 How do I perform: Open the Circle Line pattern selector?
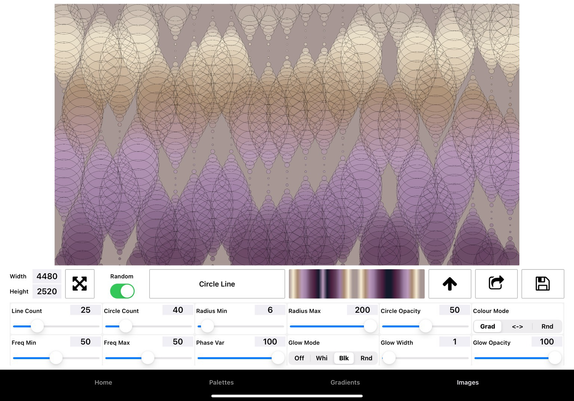pyautogui.click(x=217, y=284)
